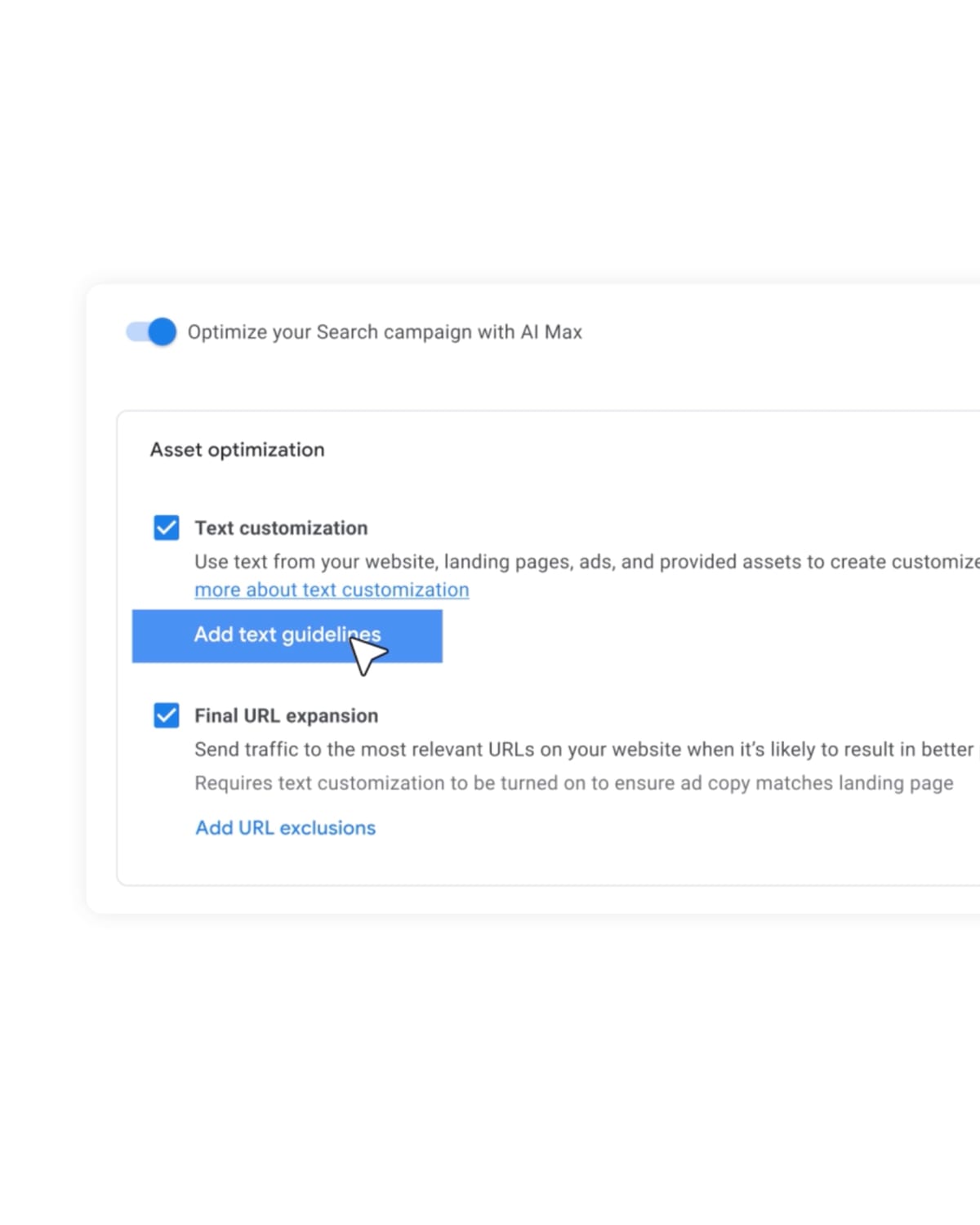Uncheck the Final URL expansion checkbox
Viewport: 980px width, 1225px height.
click(167, 715)
